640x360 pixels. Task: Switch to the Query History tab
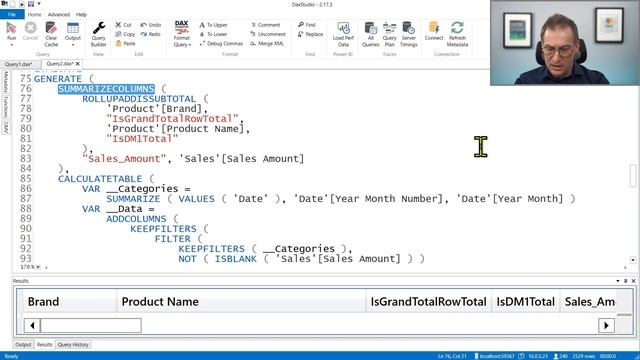[x=73, y=345]
